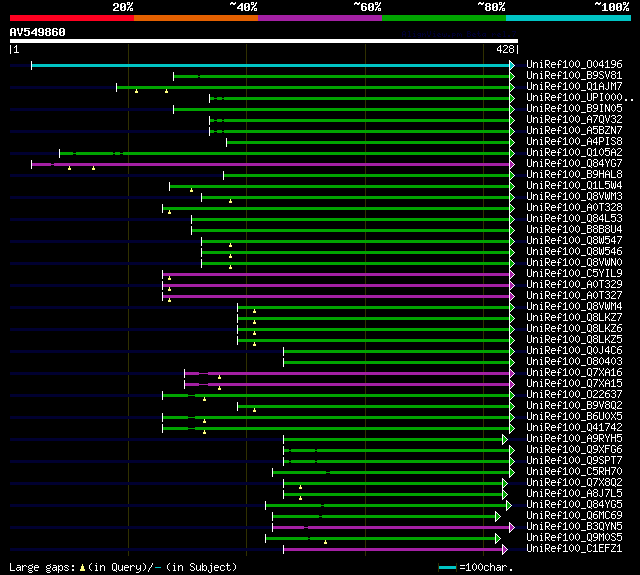View entry UniRef100_O80403
Screen dimensions: 640x575
coord(574,362)
